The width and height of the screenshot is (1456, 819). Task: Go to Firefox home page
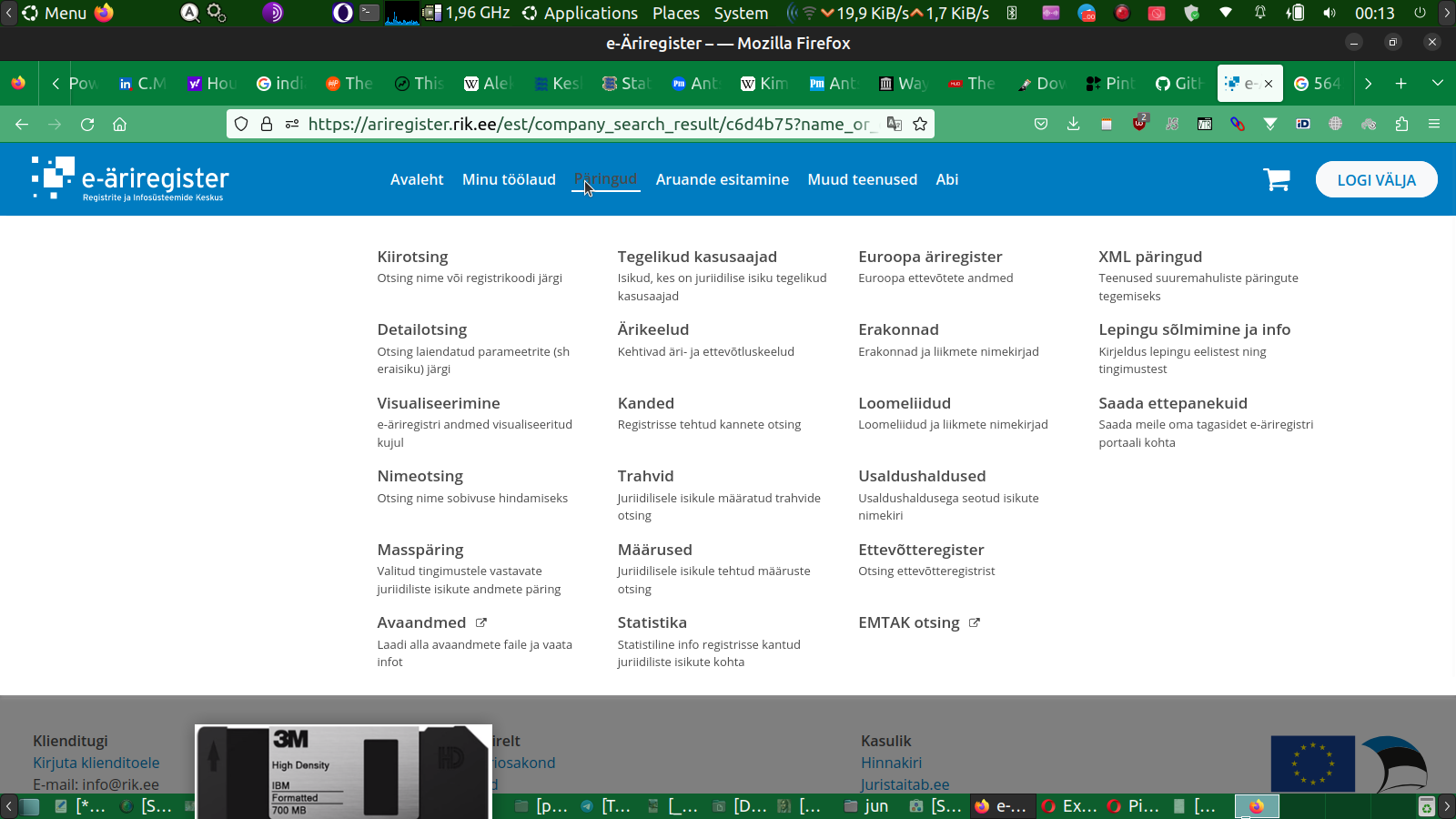[x=119, y=125]
